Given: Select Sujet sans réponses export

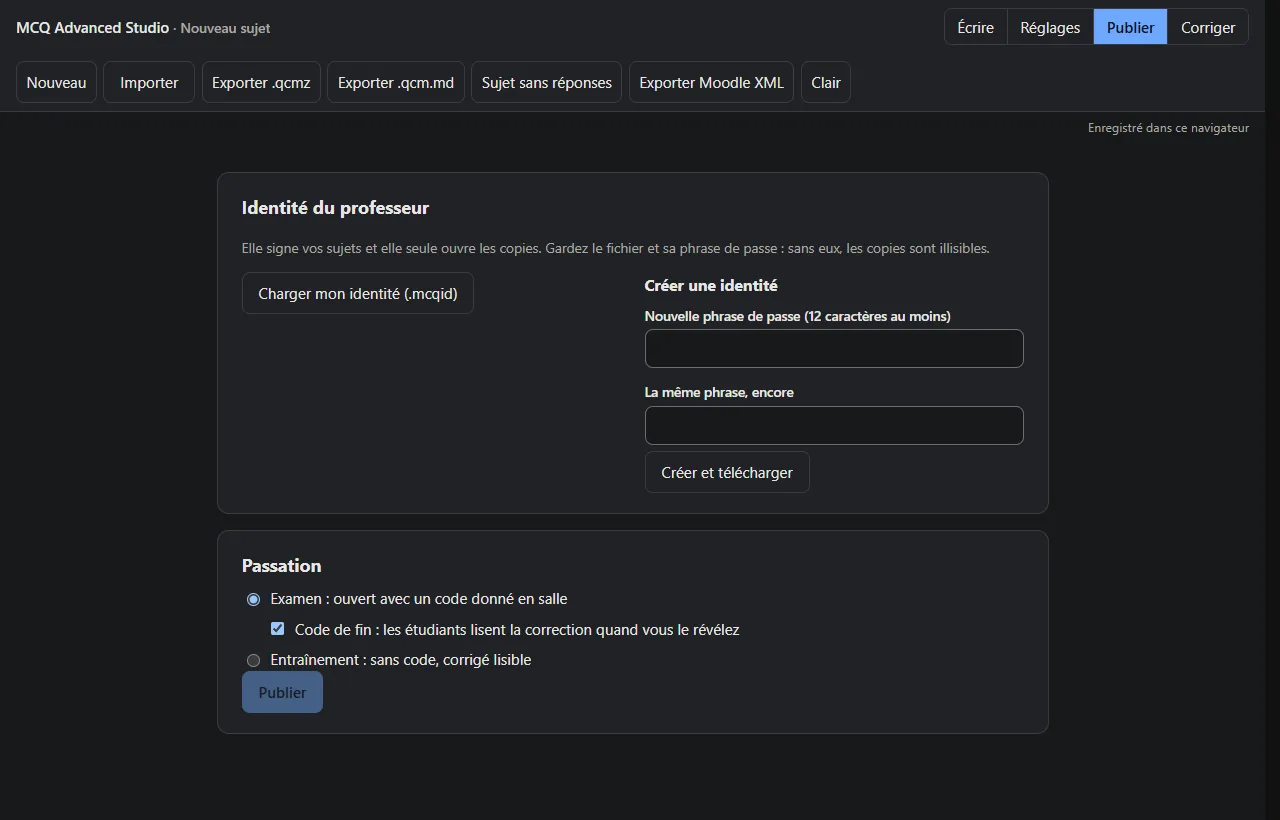Looking at the screenshot, I should tap(547, 82).
